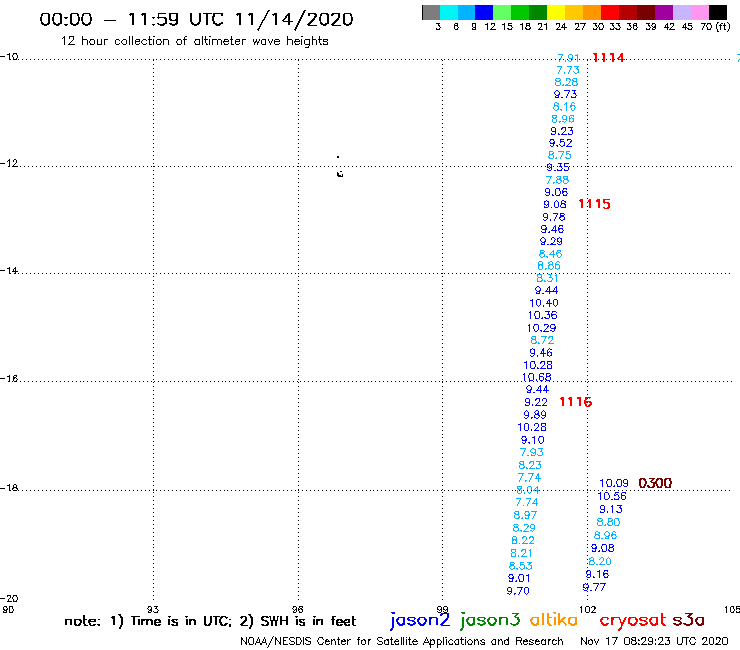Viewport: 740px width, 650px height.
Task: Select wave height value 7.73
Action: (x=568, y=70)
